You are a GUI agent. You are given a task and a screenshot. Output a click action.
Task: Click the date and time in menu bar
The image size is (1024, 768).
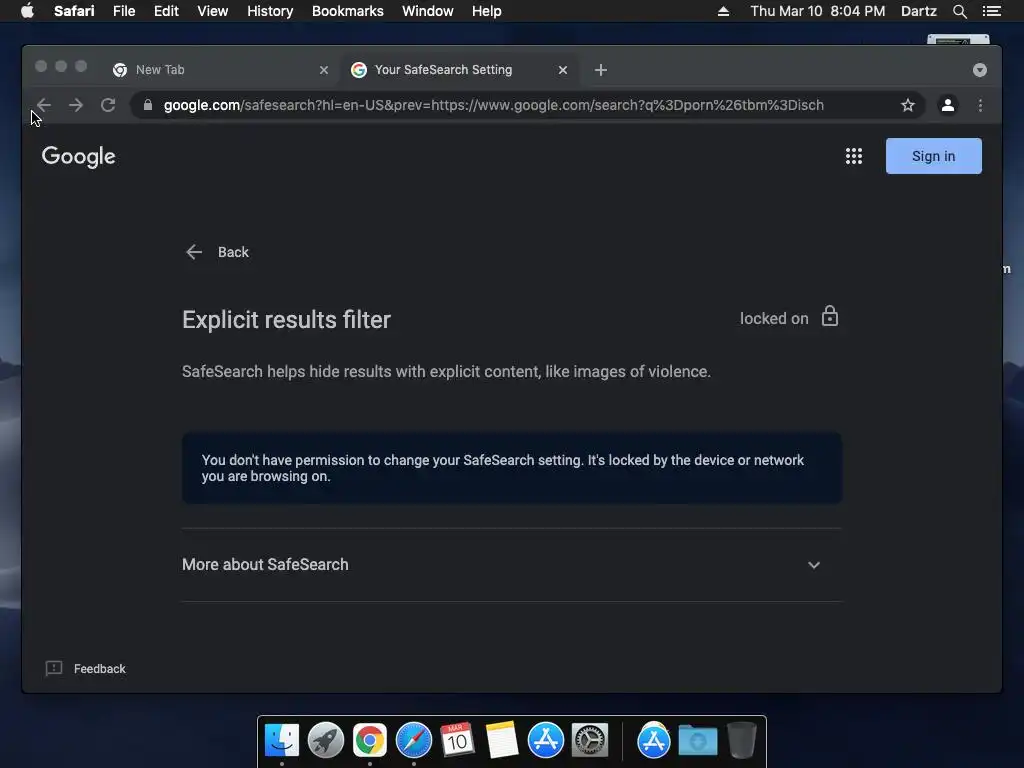click(x=818, y=11)
